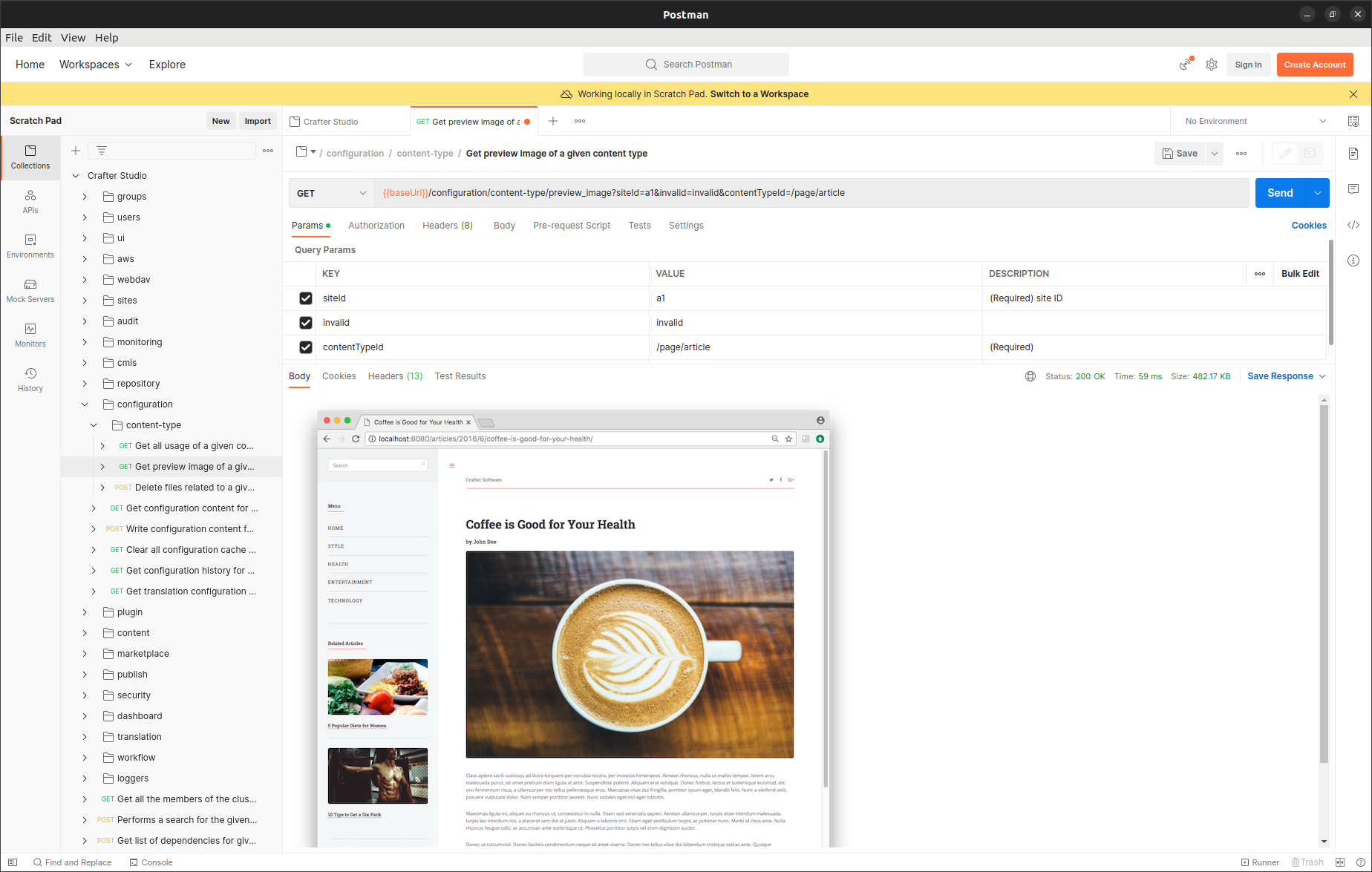
Task: Open the request info panel
Action: pos(1353,260)
